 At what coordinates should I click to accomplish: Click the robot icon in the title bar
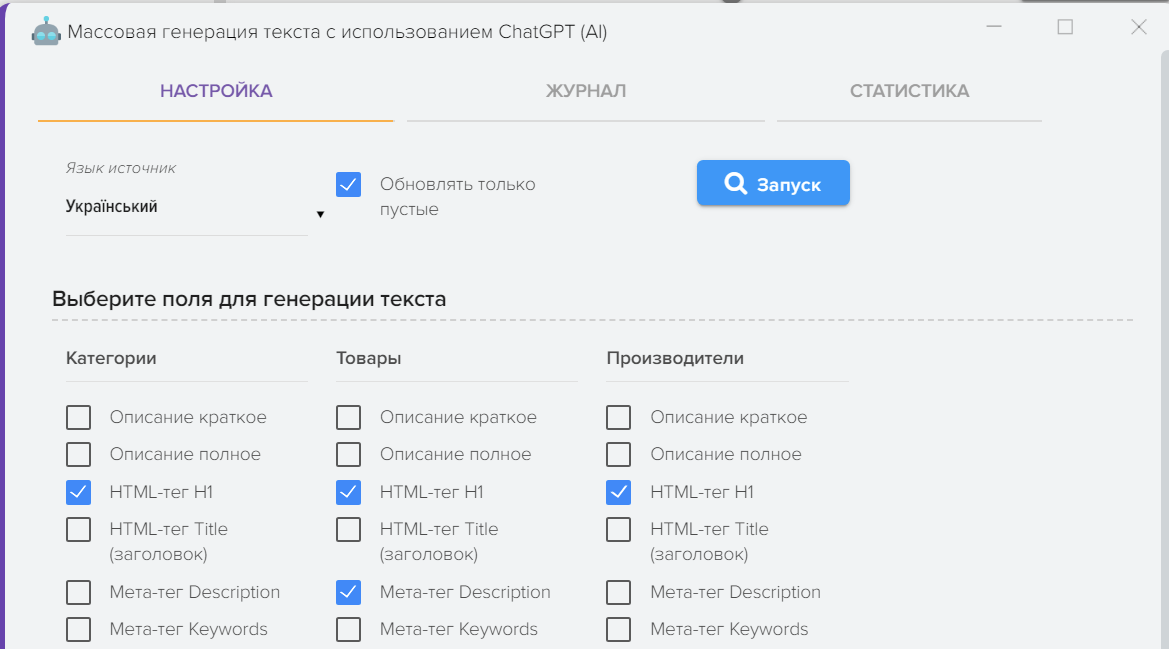click(x=46, y=31)
